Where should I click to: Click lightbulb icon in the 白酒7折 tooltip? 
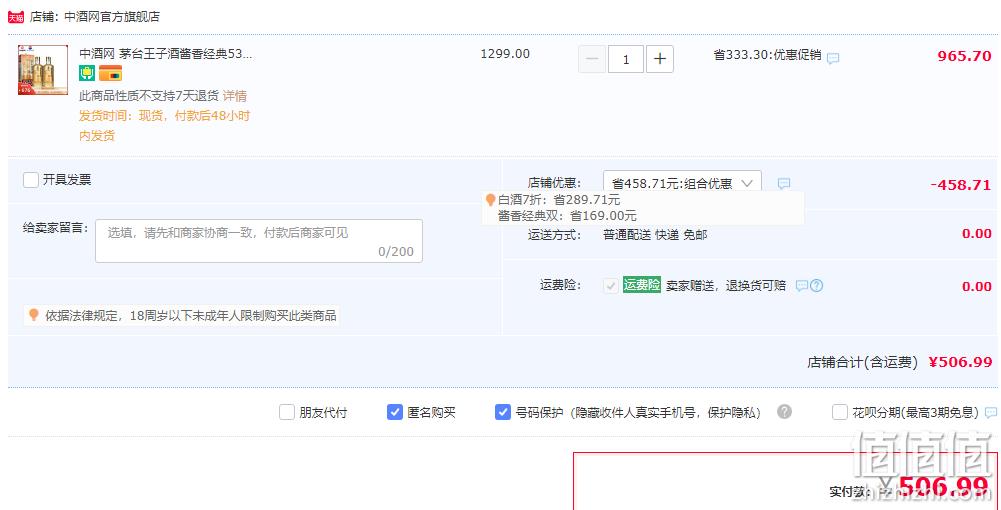tap(490, 200)
